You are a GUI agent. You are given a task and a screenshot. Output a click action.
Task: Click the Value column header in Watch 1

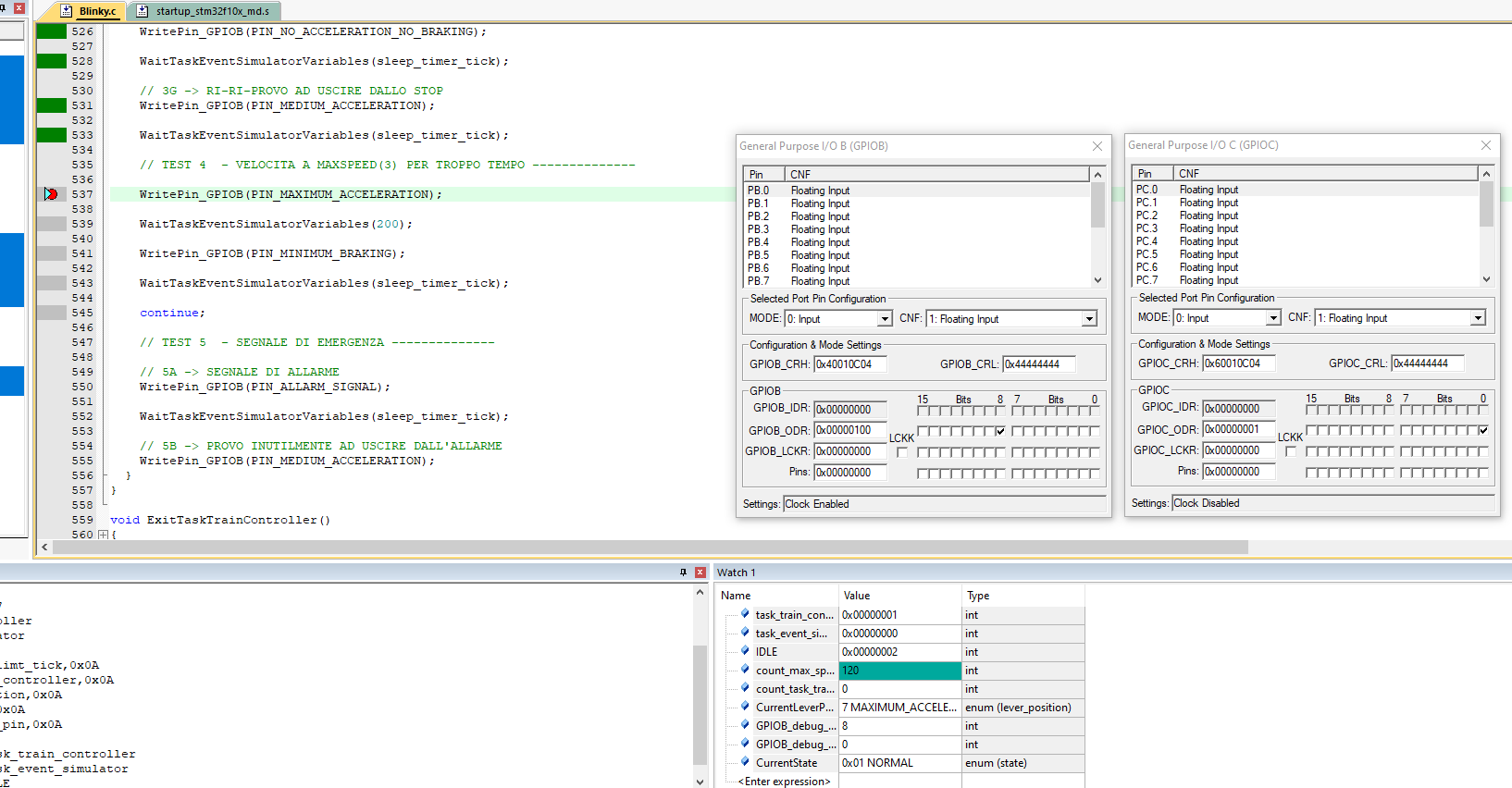[x=899, y=596]
